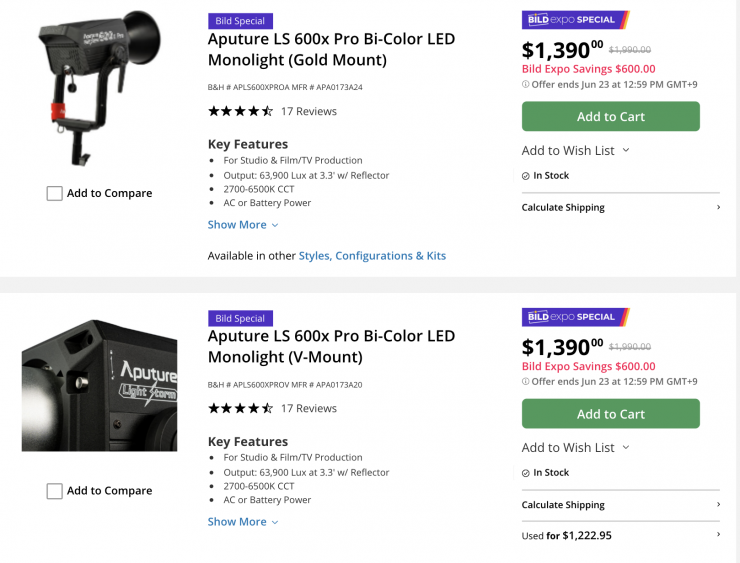Open Add to Wish List dropdown for V-Mount
The width and height of the screenshot is (740, 563).
coord(576,448)
